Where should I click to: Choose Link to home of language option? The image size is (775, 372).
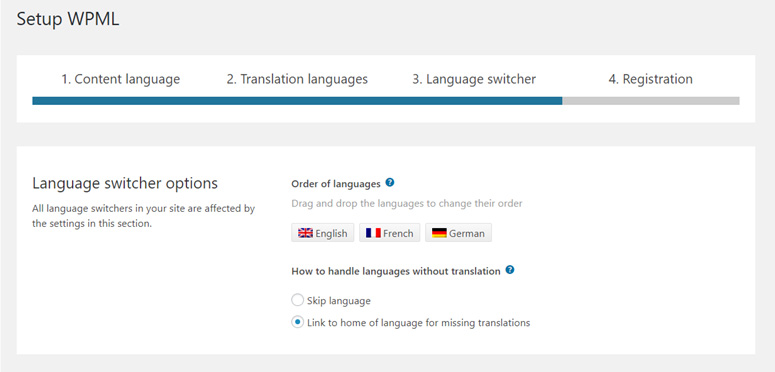click(x=298, y=323)
